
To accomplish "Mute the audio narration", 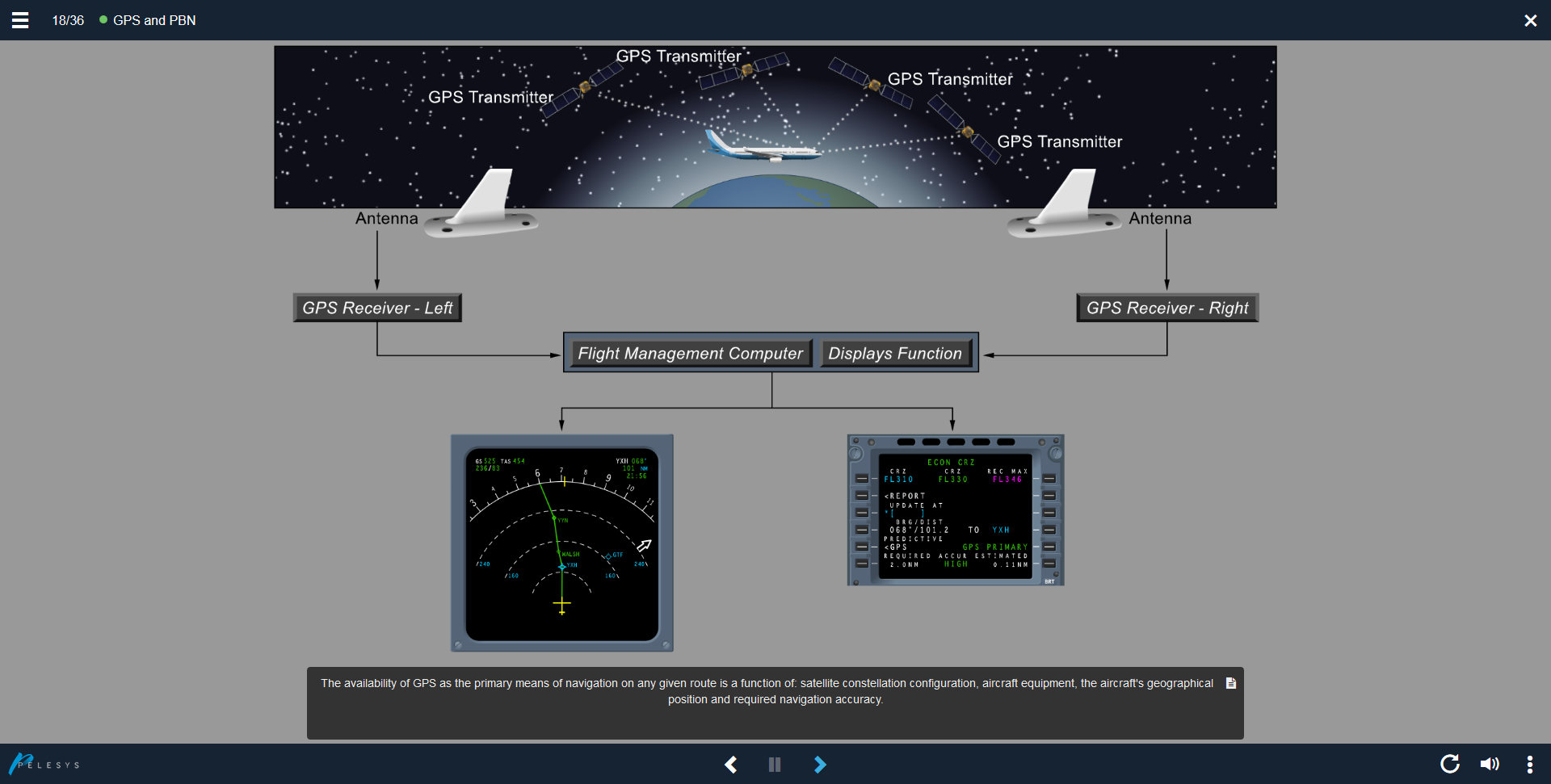I will 1489,764.
